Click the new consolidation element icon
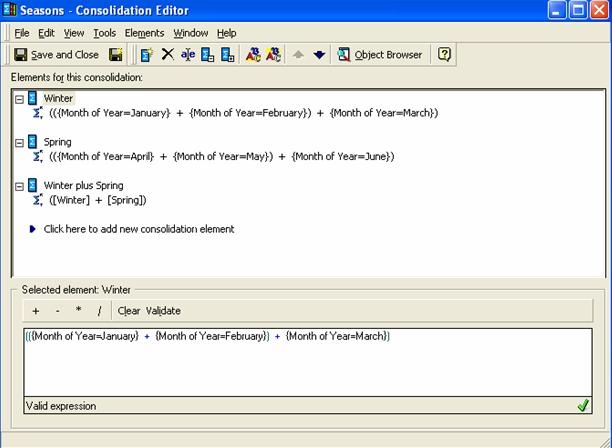The height and width of the screenshot is (448, 612). click(147, 55)
